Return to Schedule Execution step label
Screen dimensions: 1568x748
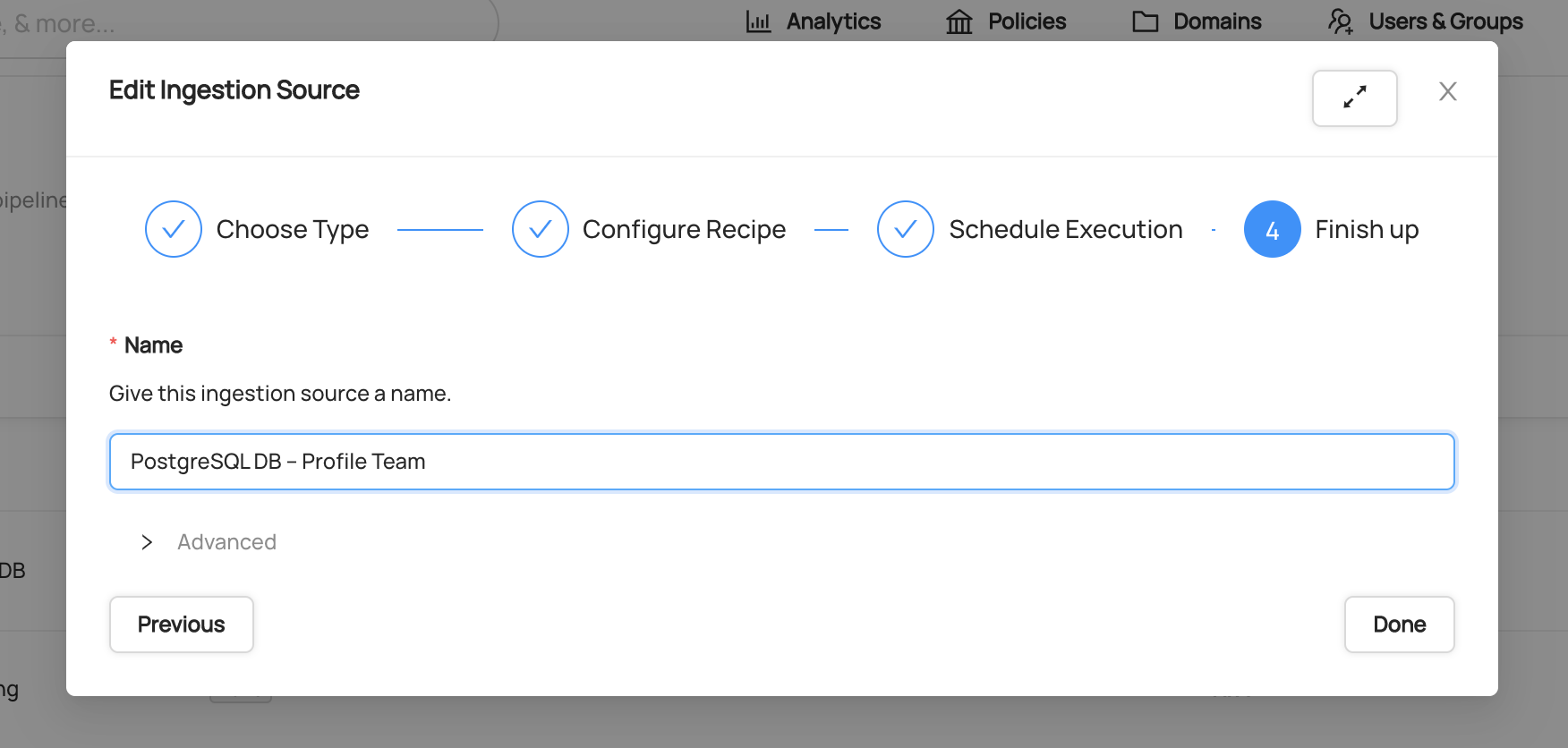pyautogui.click(x=1065, y=230)
